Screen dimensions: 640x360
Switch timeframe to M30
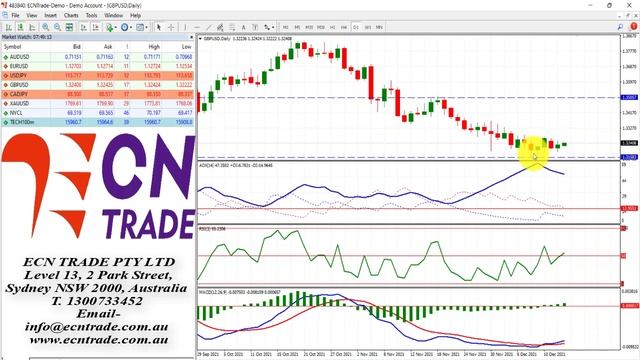pyautogui.click(x=321, y=27)
